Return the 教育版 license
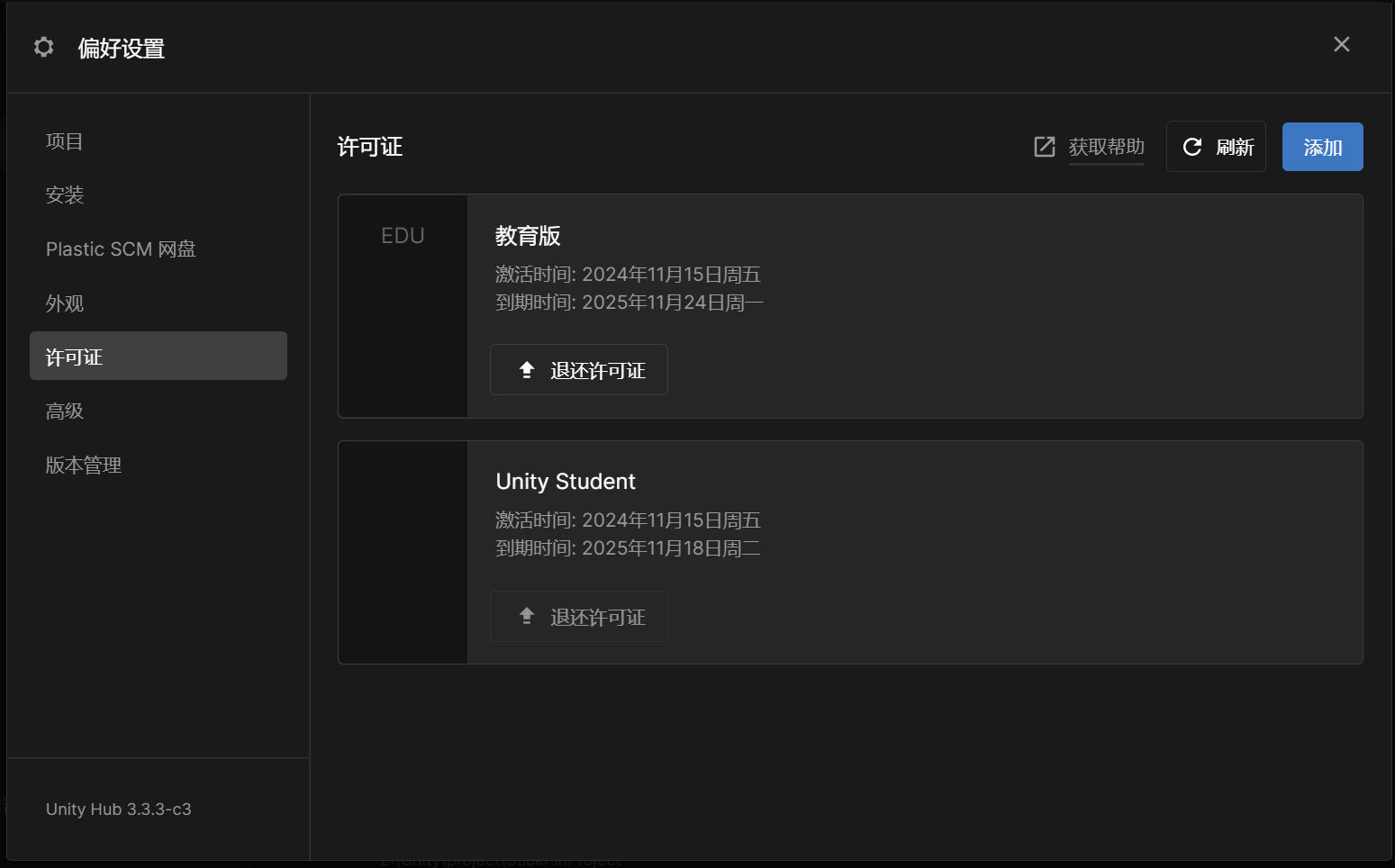This screenshot has width=1395, height=868. [x=579, y=370]
